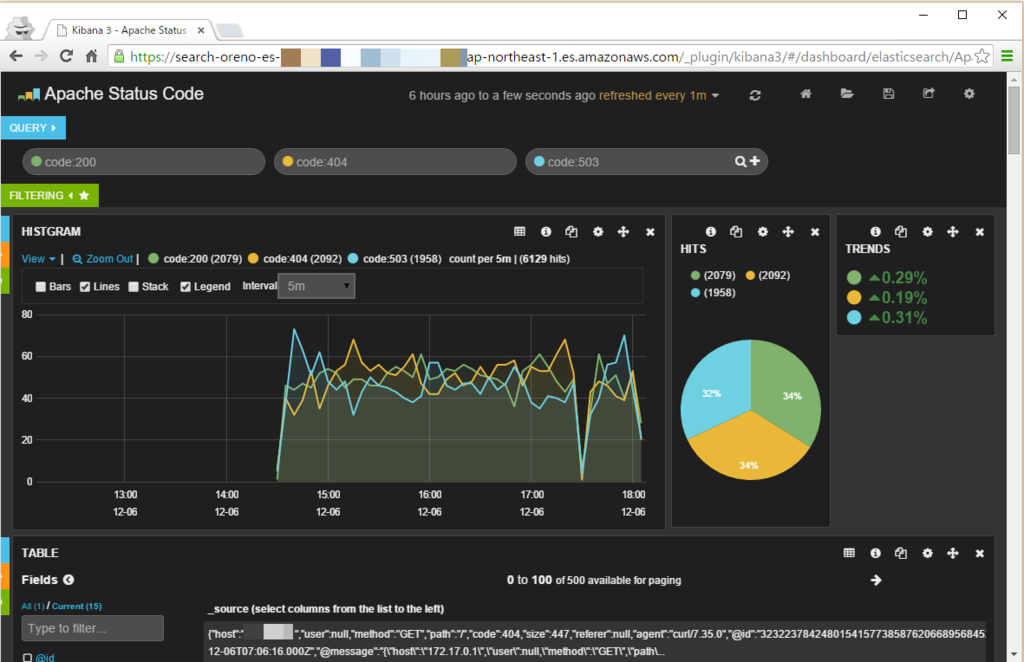Open the Table panel spy table icon

pos(849,553)
